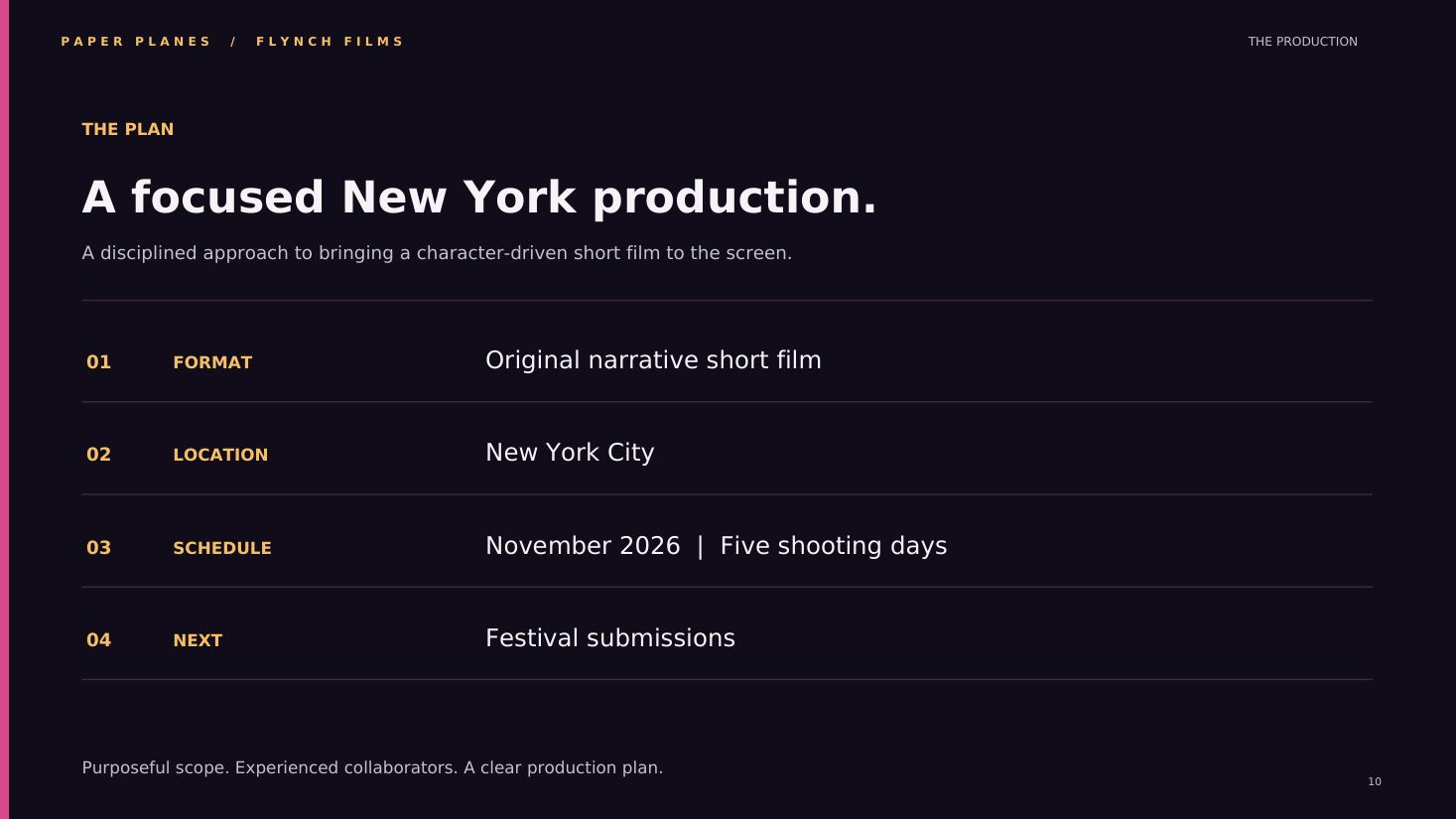Click 'November 2026 | Five shooting days'
1456x819 pixels.
pyautogui.click(x=717, y=546)
